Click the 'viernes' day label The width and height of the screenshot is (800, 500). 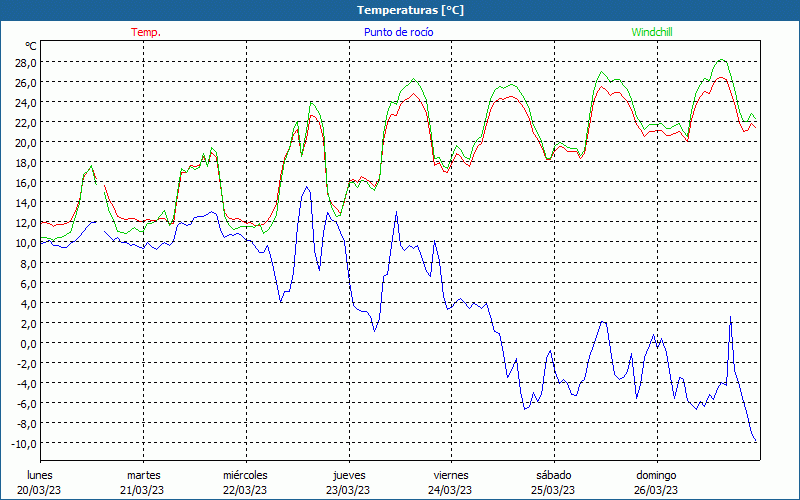451,475
